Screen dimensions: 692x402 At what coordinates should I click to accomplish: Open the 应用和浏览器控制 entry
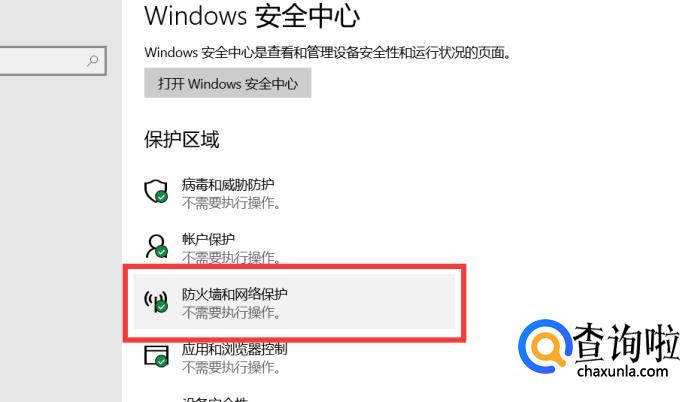coord(235,349)
